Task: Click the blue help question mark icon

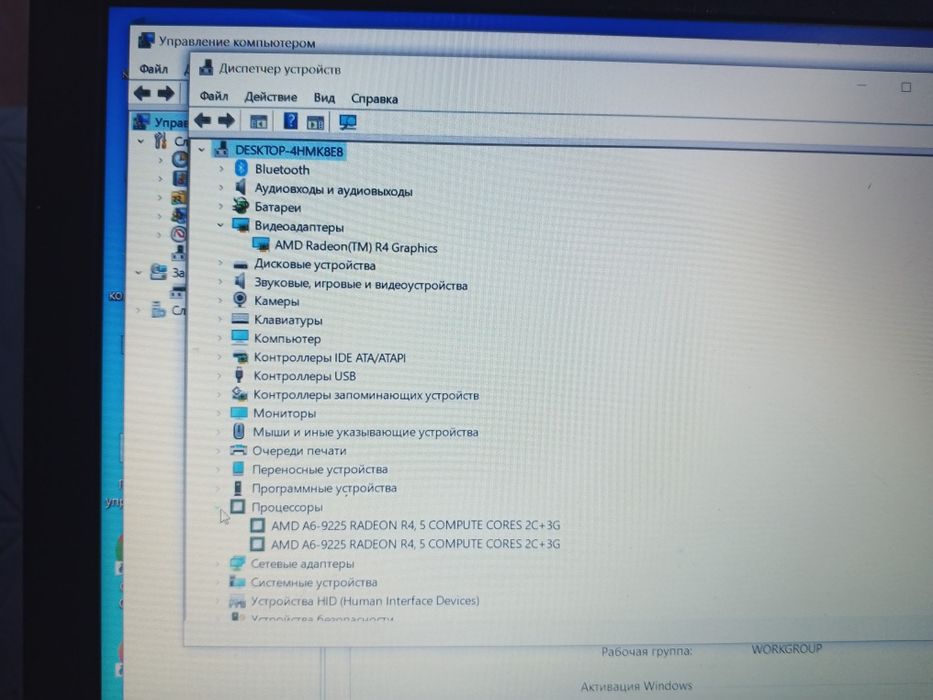Action: click(290, 121)
